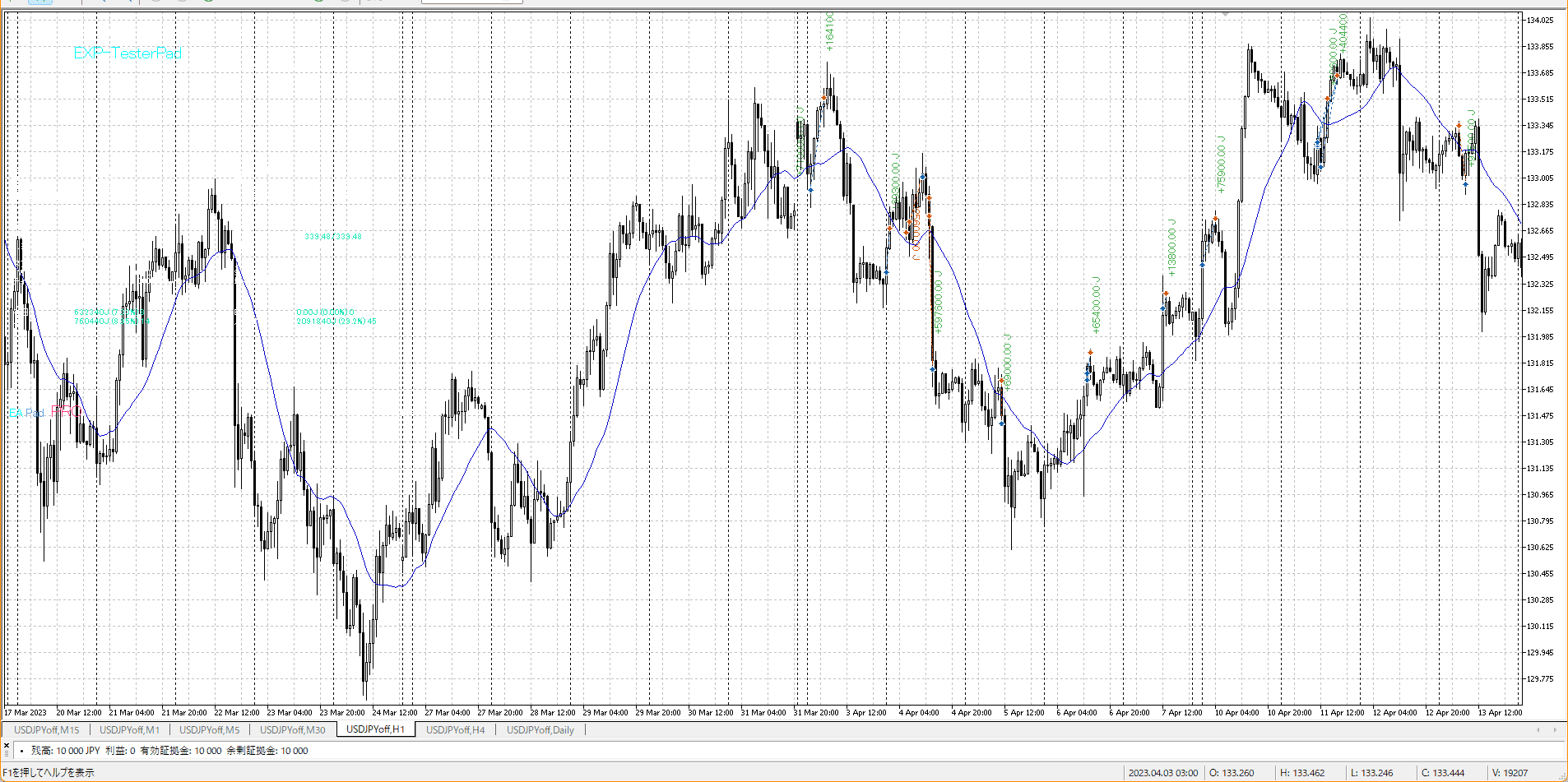Image resolution: width=1568 pixels, height=782 pixels.
Task: Click the EXP-TesterPad chart label
Action: pyautogui.click(x=127, y=53)
